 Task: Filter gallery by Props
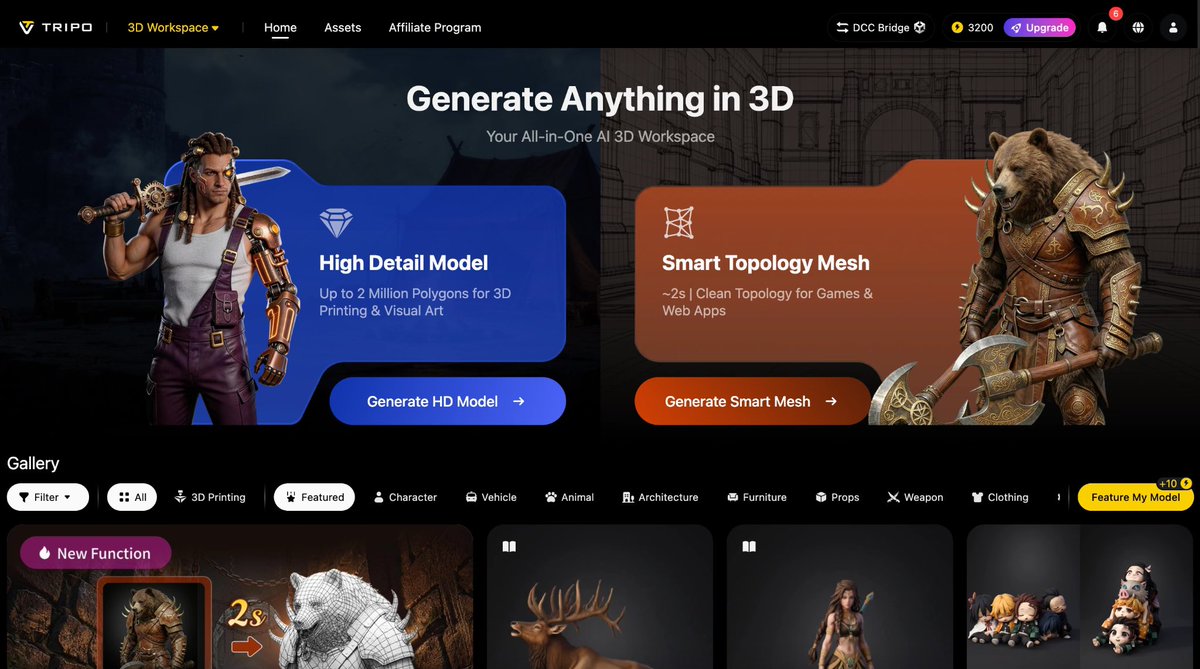click(837, 497)
